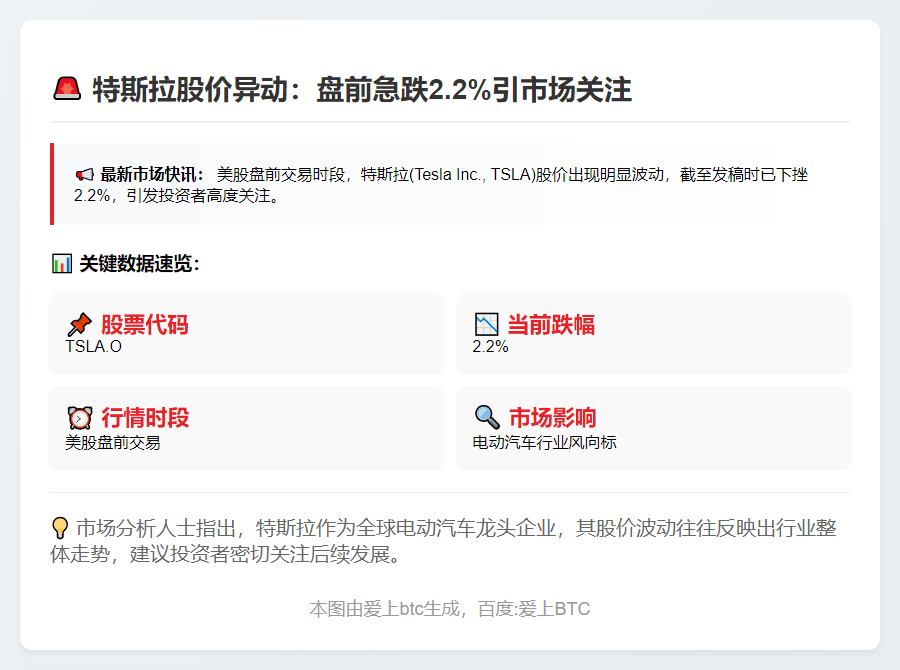Click the section heading 关键数据速览
The image size is (900, 670).
[139, 264]
